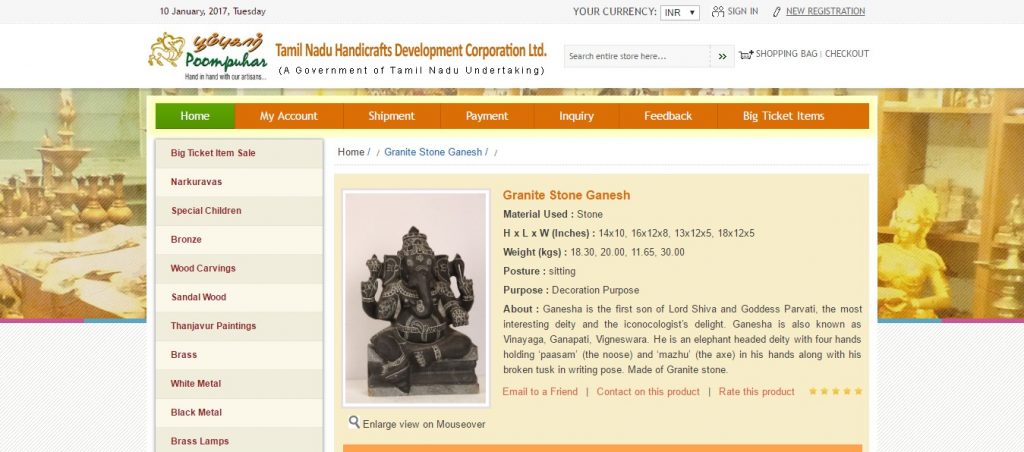
Task: Click the first rating star
Action: 813,391
